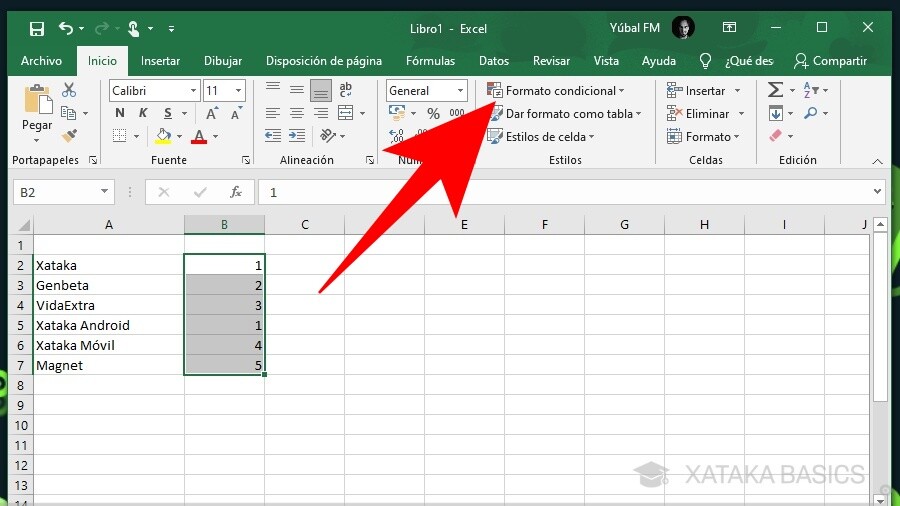Click the Clear eraser icon
The width and height of the screenshot is (900, 506).
pos(775,136)
